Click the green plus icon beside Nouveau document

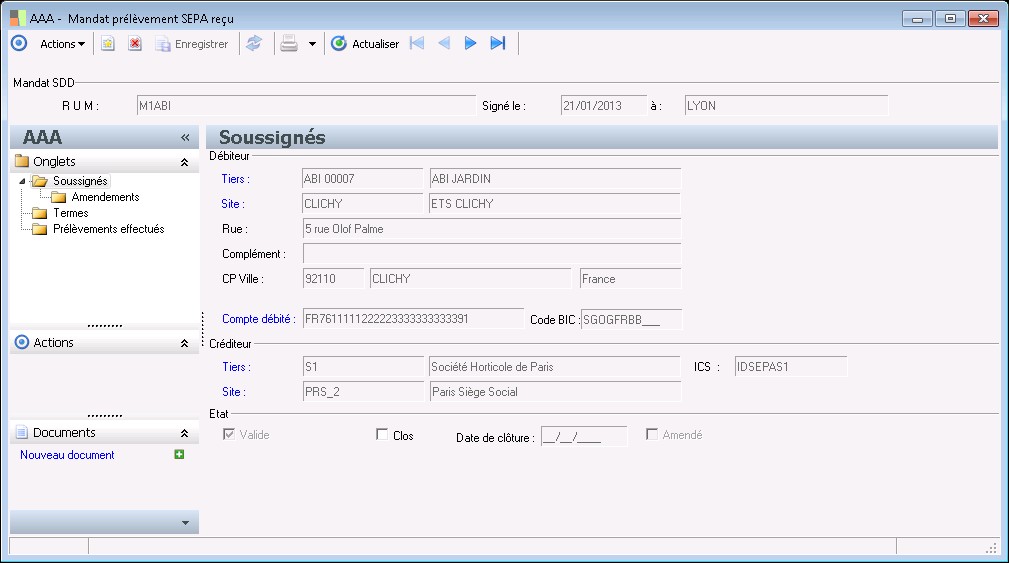(x=179, y=455)
